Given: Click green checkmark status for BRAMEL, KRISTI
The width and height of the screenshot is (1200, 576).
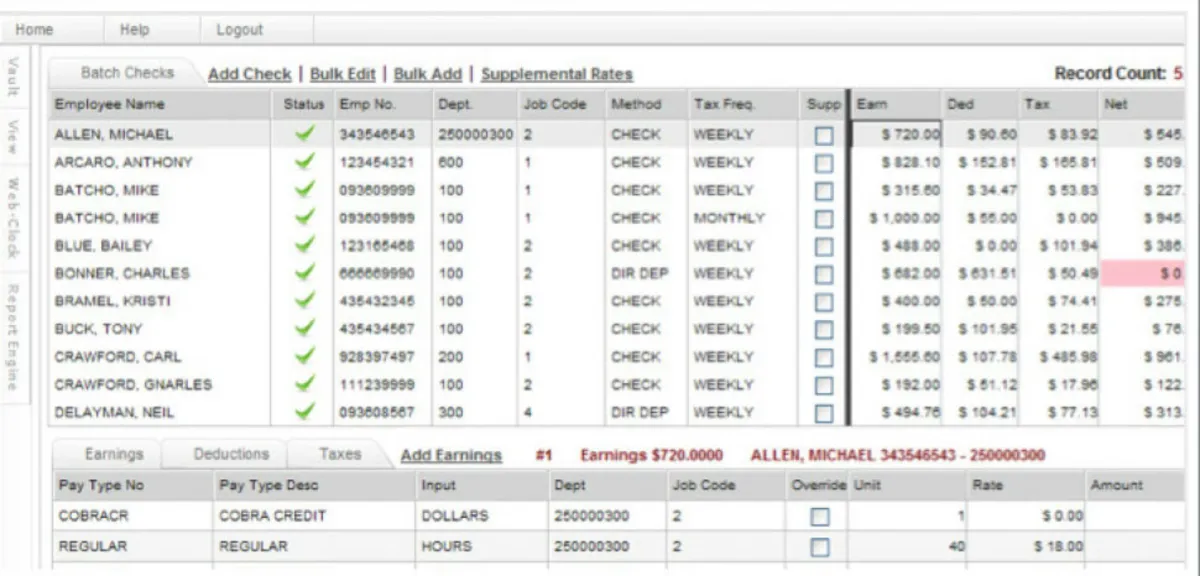Looking at the screenshot, I should [x=305, y=300].
